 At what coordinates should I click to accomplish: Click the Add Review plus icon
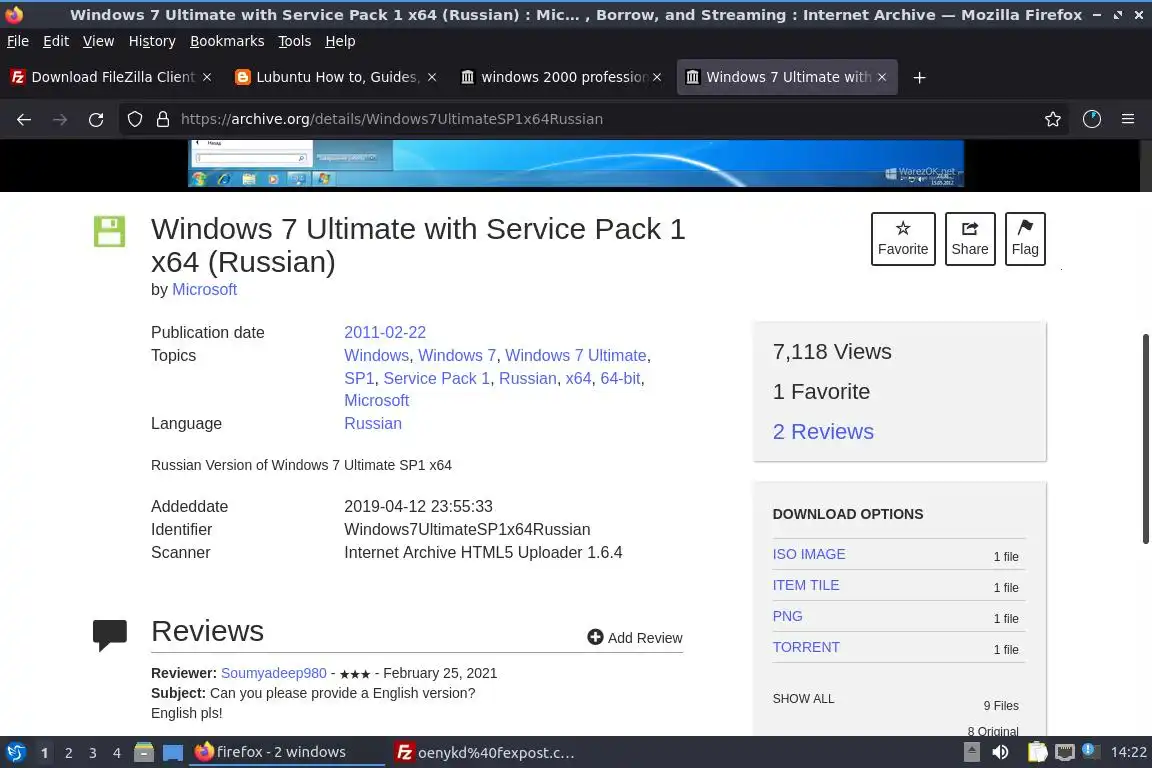pyautogui.click(x=595, y=637)
